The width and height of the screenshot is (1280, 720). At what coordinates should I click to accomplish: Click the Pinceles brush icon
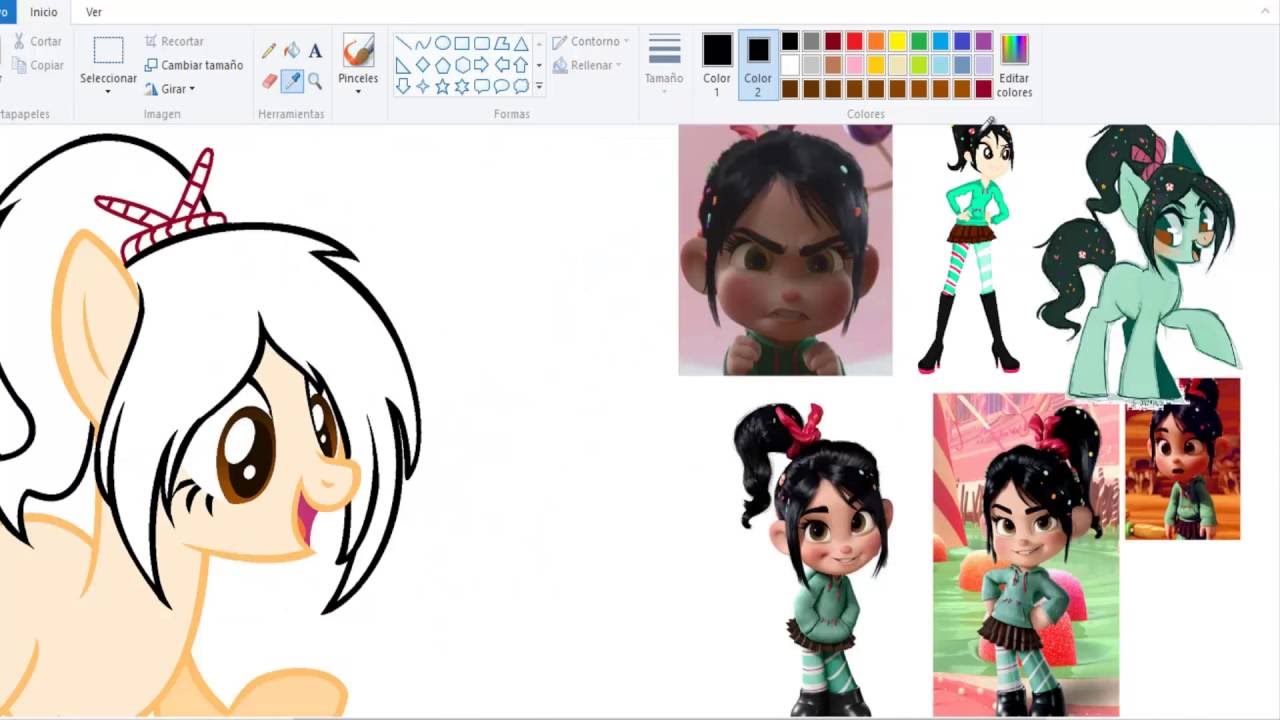tap(358, 50)
